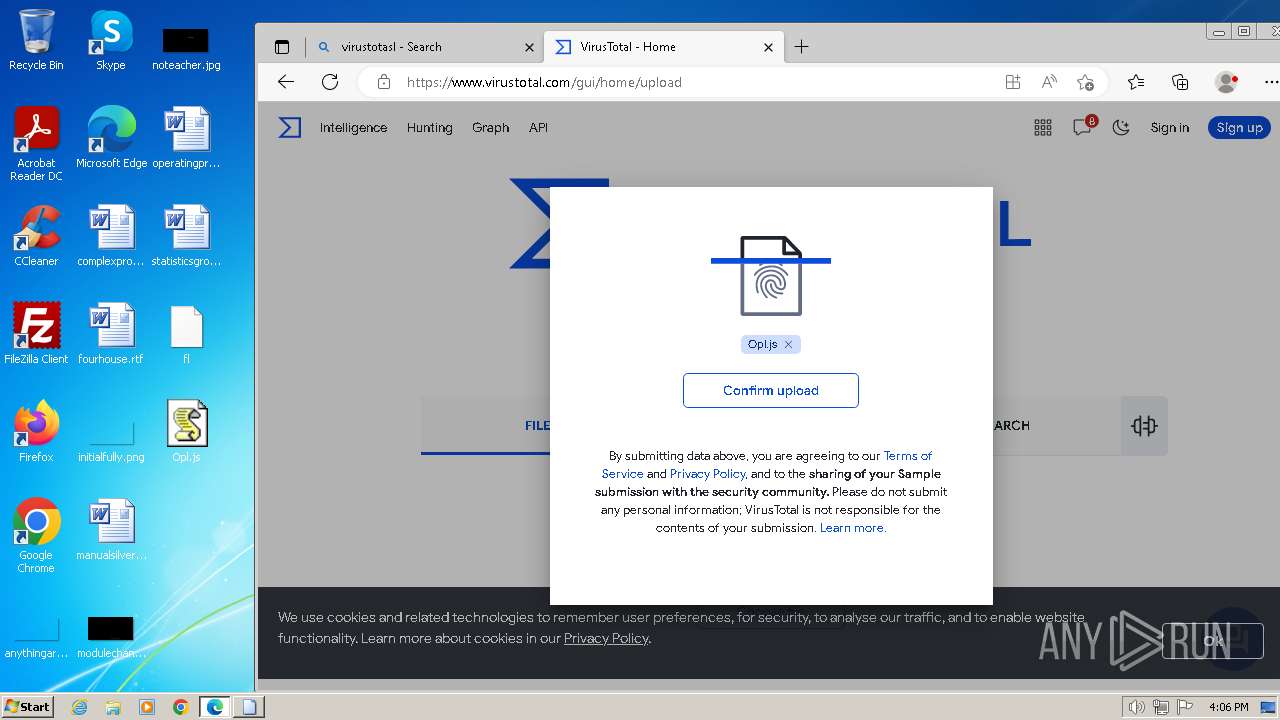The height and width of the screenshot is (720, 1280).
Task: Click the tab actions menu icon
Action: point(282,47)
